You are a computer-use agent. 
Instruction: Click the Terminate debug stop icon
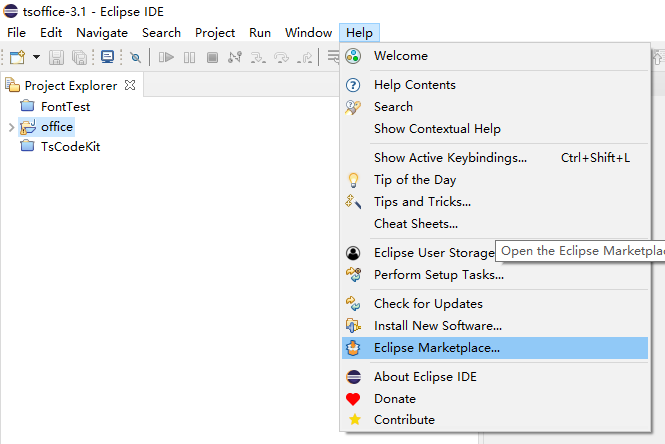[x=212, y=57]
